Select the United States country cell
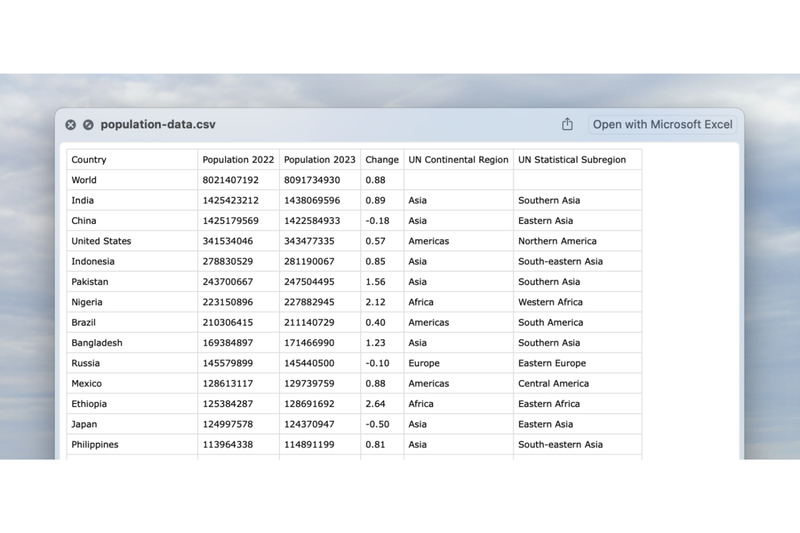Screen dimensions: 800x533 coord(101,241)
